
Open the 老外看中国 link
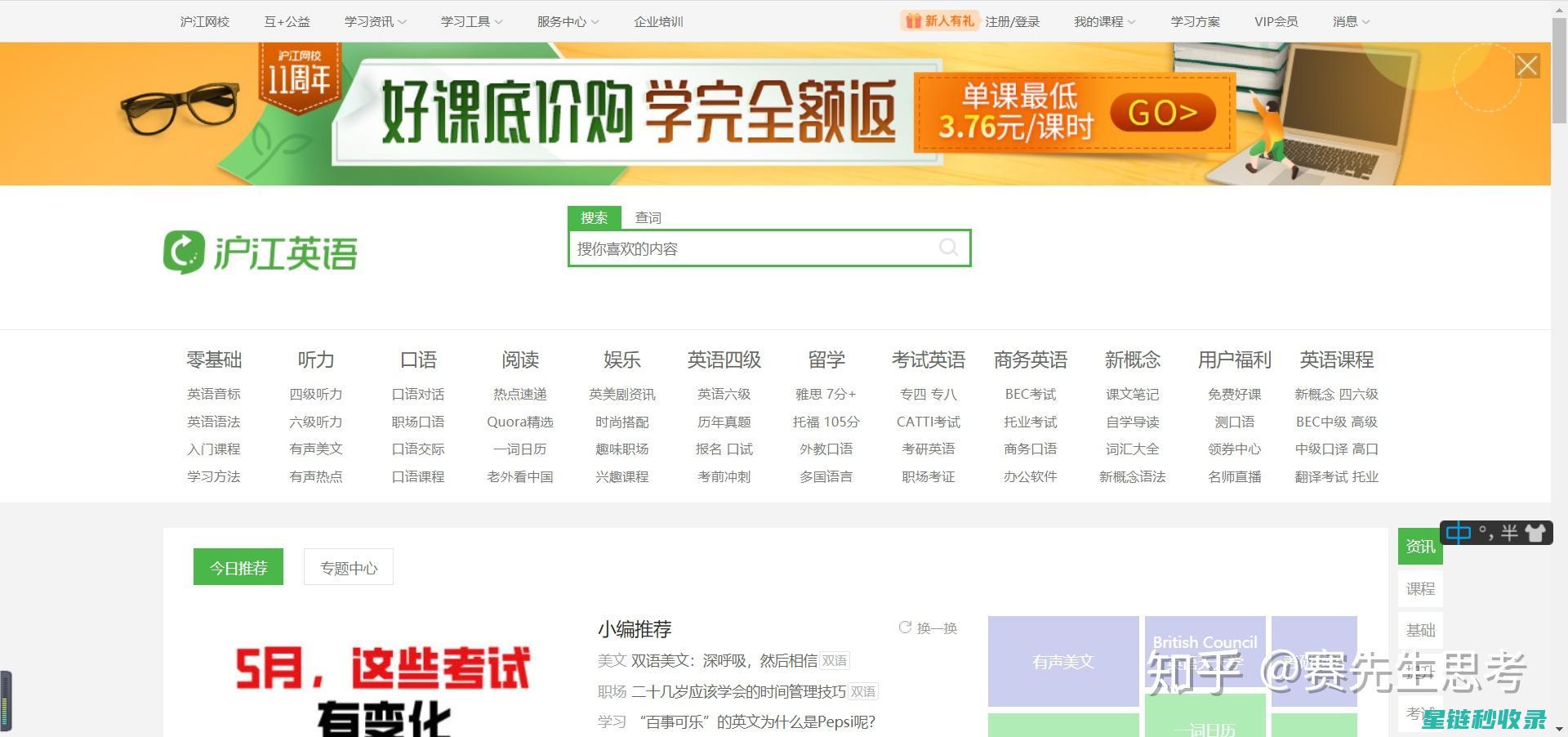[x=520, y=476]
